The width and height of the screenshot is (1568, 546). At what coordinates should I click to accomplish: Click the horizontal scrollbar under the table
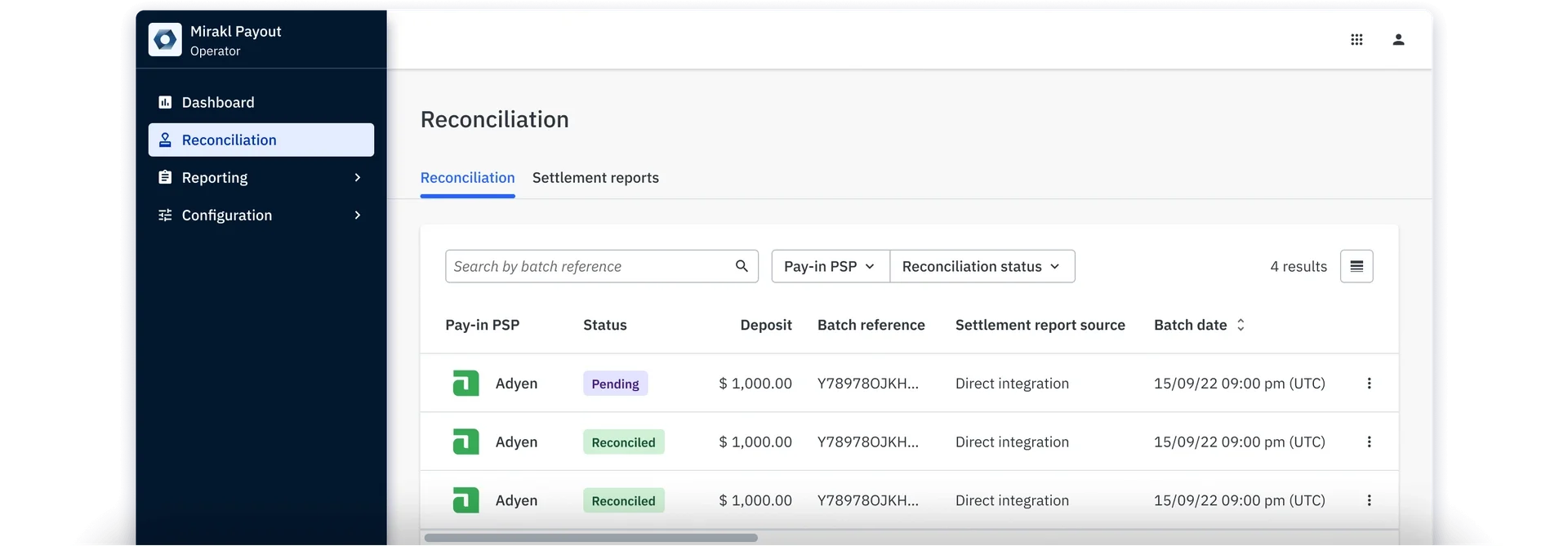[590, 538]
